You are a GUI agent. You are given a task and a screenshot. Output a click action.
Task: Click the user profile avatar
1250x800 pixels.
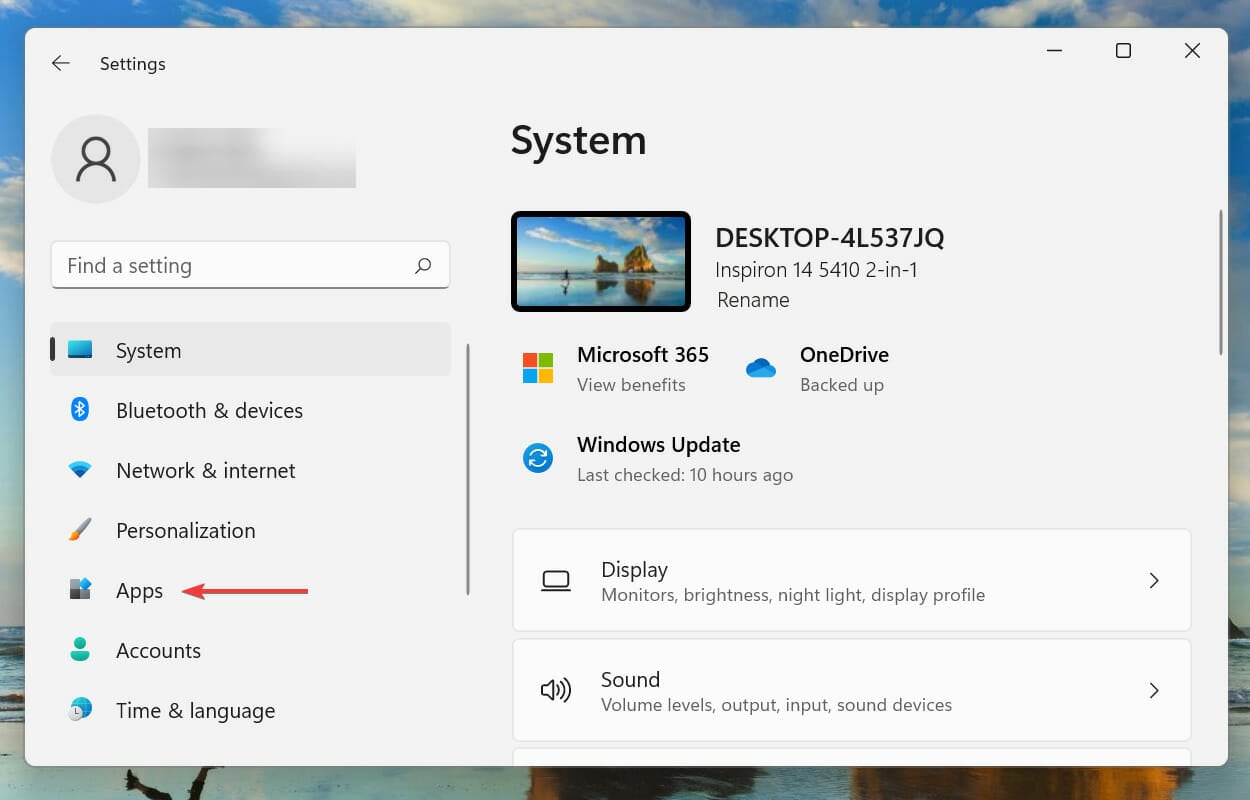point(96,159)
